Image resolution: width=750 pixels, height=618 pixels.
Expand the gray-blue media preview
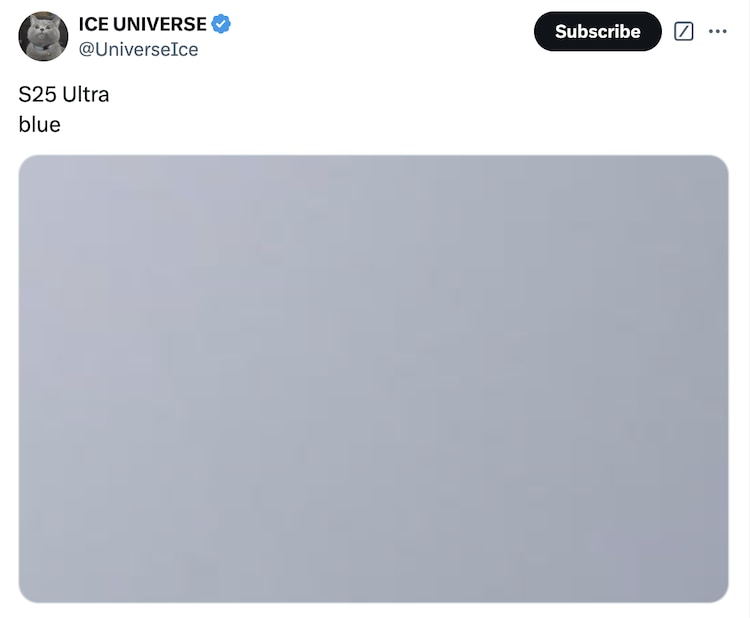click(x=374, y=378)
